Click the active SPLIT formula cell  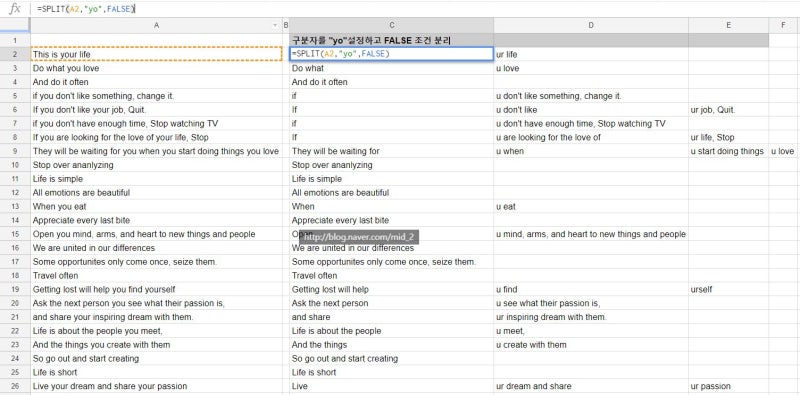(391, 54)
